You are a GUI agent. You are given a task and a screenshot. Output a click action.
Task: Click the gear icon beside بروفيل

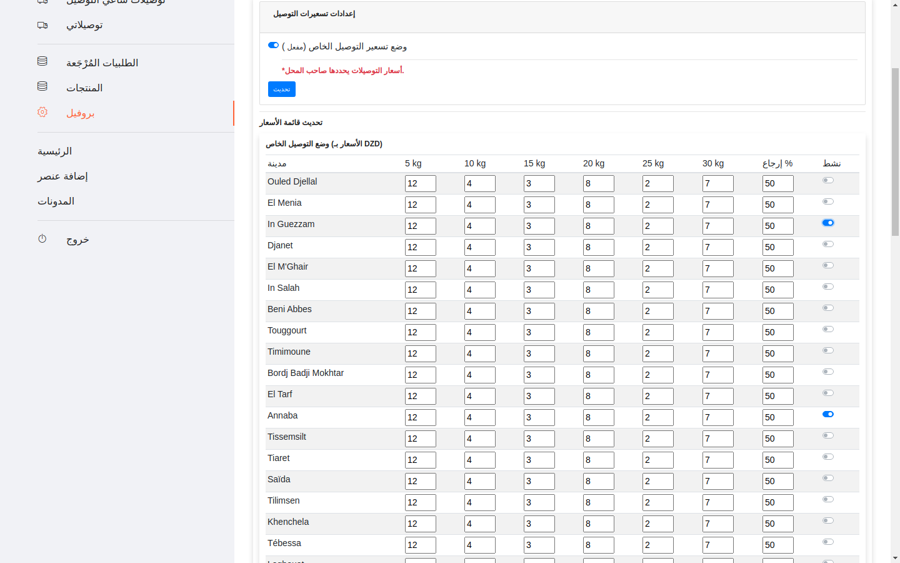(x=42, y=113)
